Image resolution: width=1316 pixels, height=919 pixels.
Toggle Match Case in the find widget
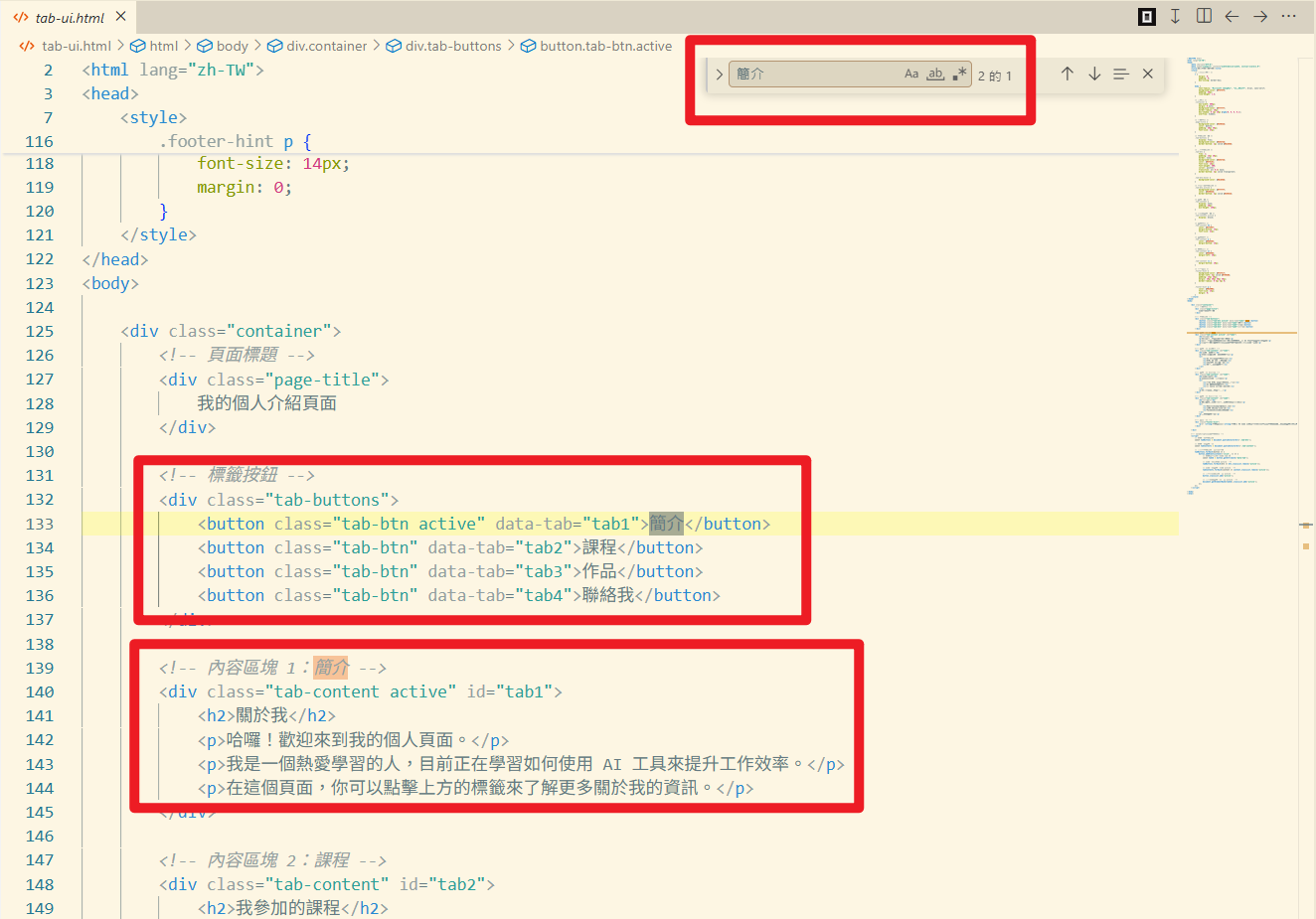(911, 73)
